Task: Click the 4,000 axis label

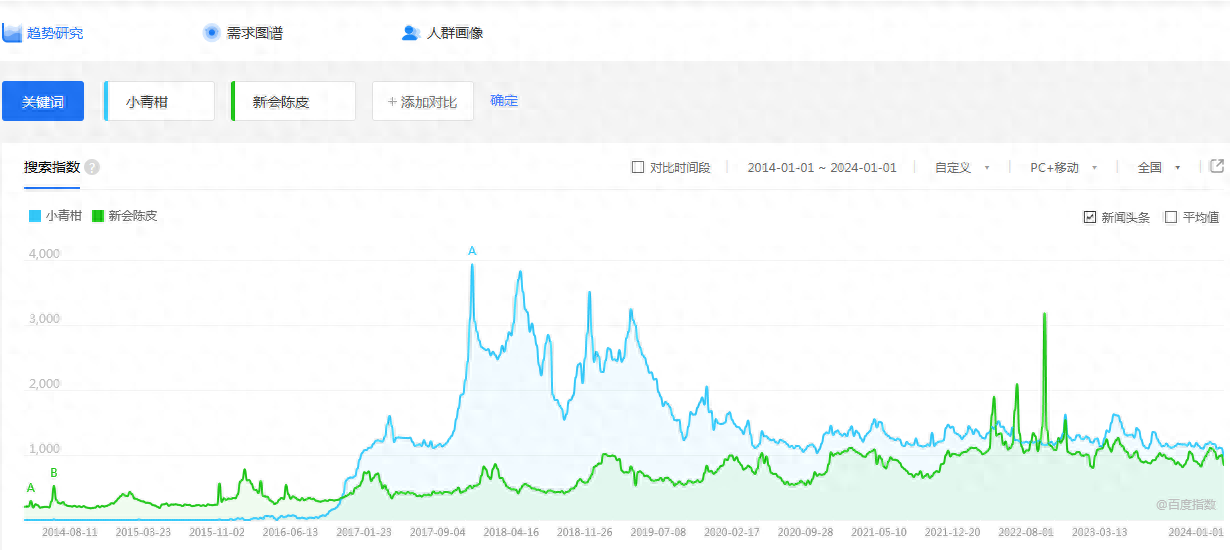Action: click(44, 254)
